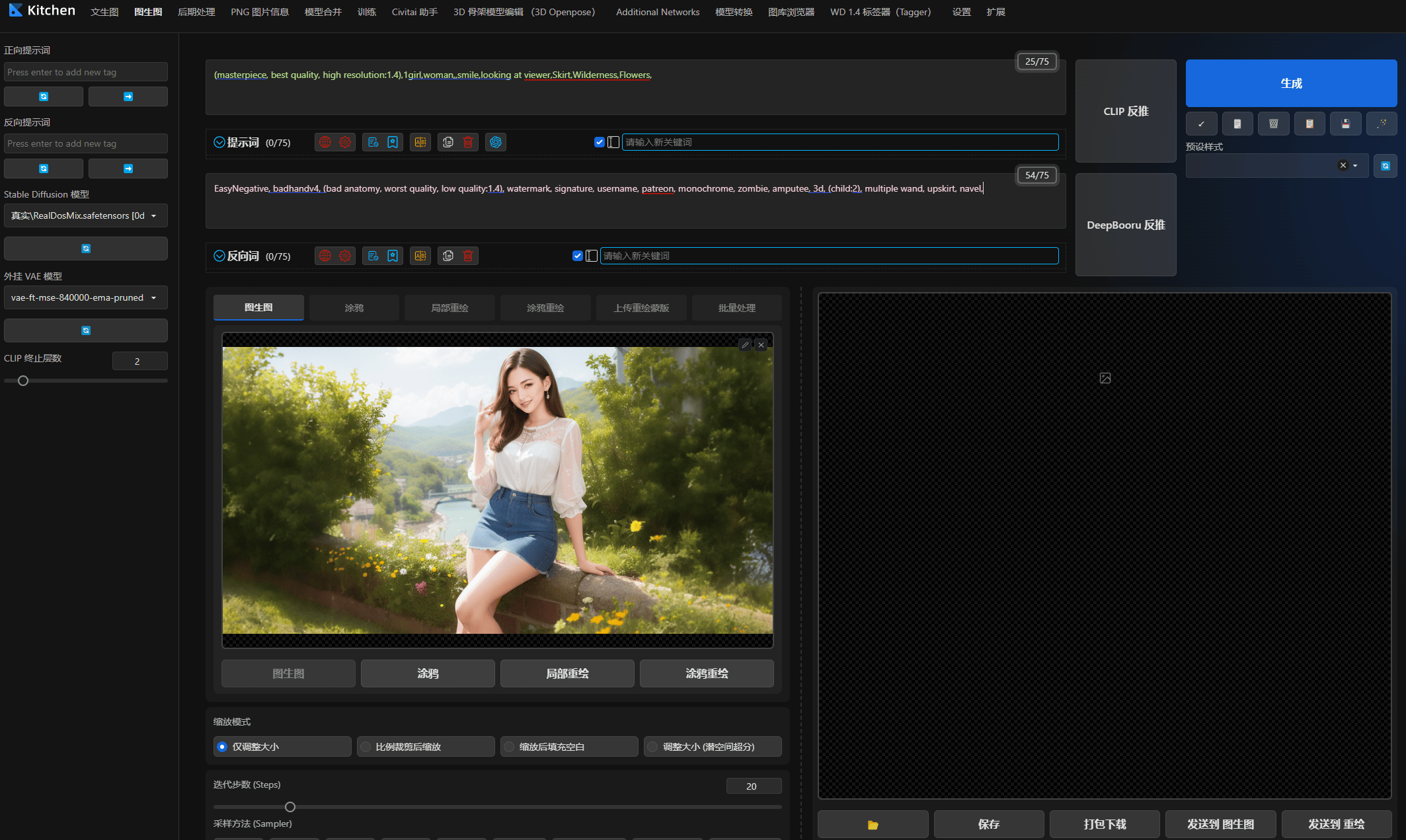This screenshot has width=1406, height=840.
Task: Click the blue 生成 button
Action: [1291, 83]
